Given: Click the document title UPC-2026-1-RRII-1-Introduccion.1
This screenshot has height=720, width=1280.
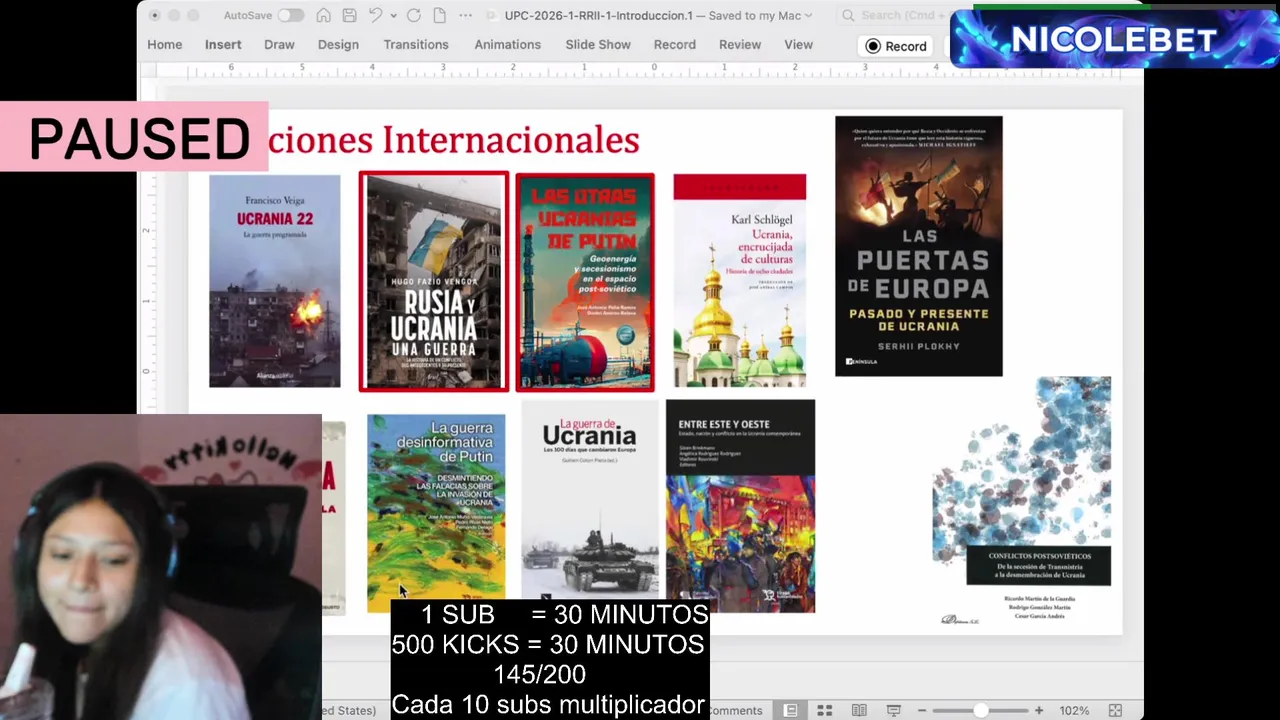Looking at the screenshot, I should 599,16.
